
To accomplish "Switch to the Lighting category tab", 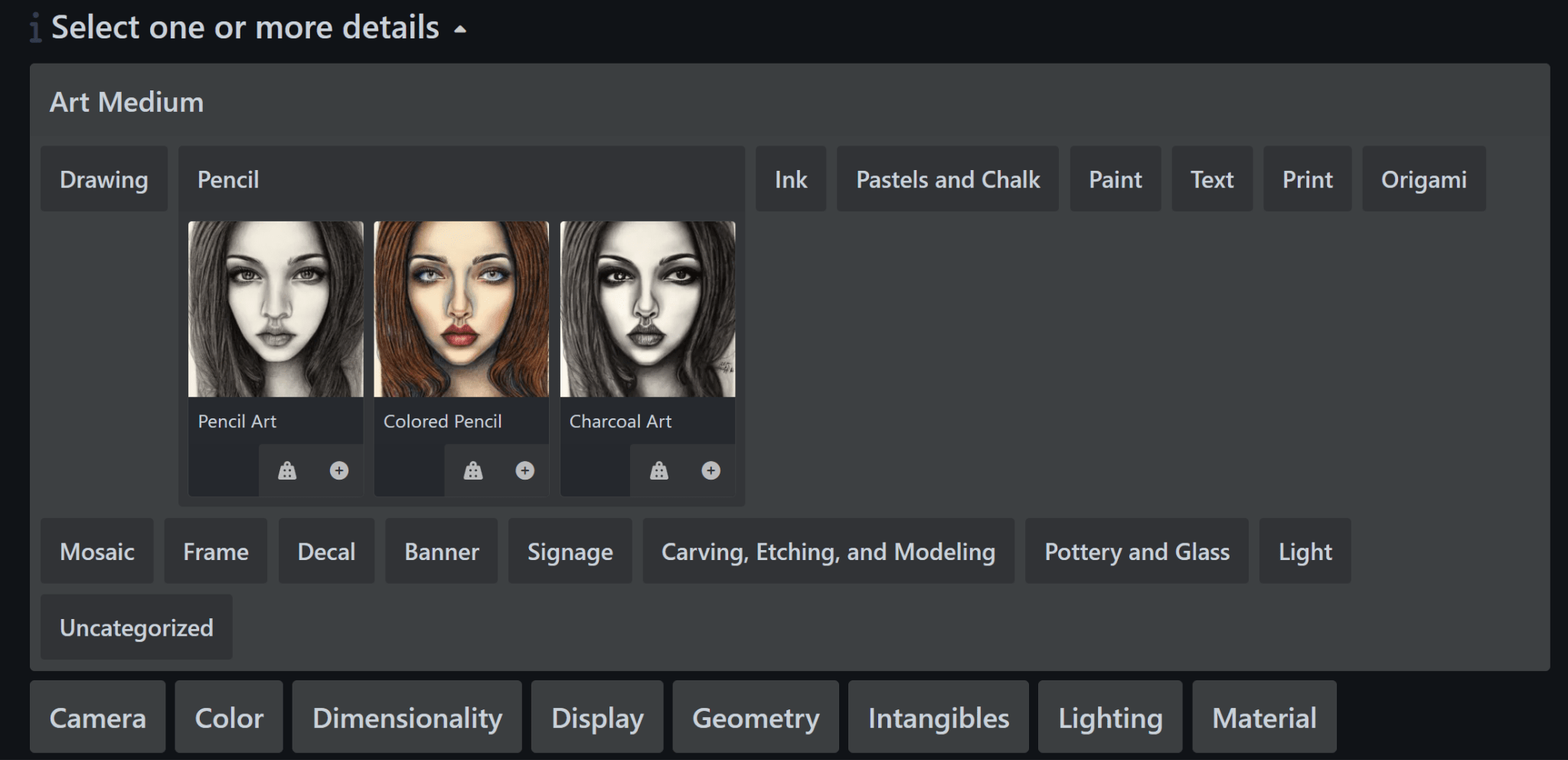I will click(x=1109, y=718).
